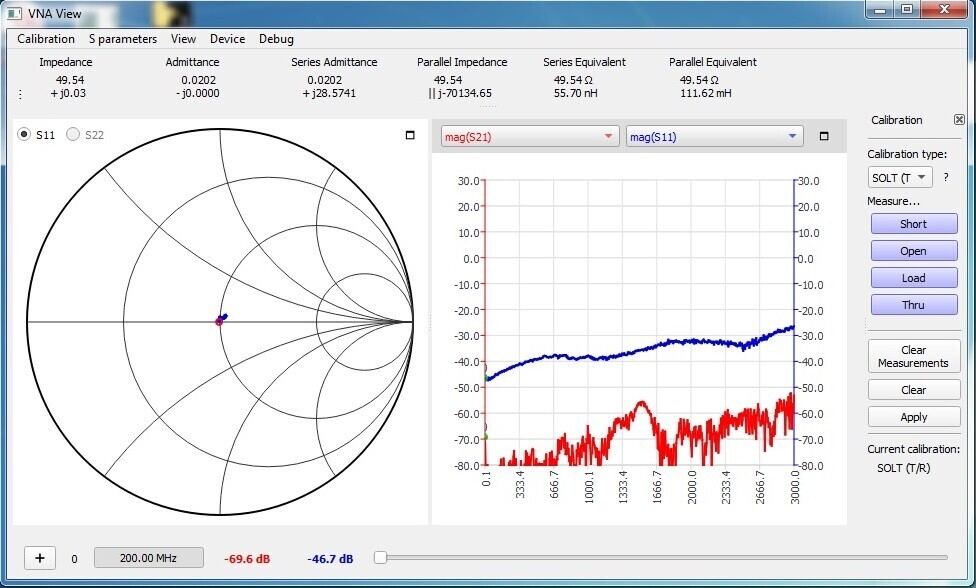Close the VNA View window
The height and width of the screenshot is (588, 976).
click(945, 10)
